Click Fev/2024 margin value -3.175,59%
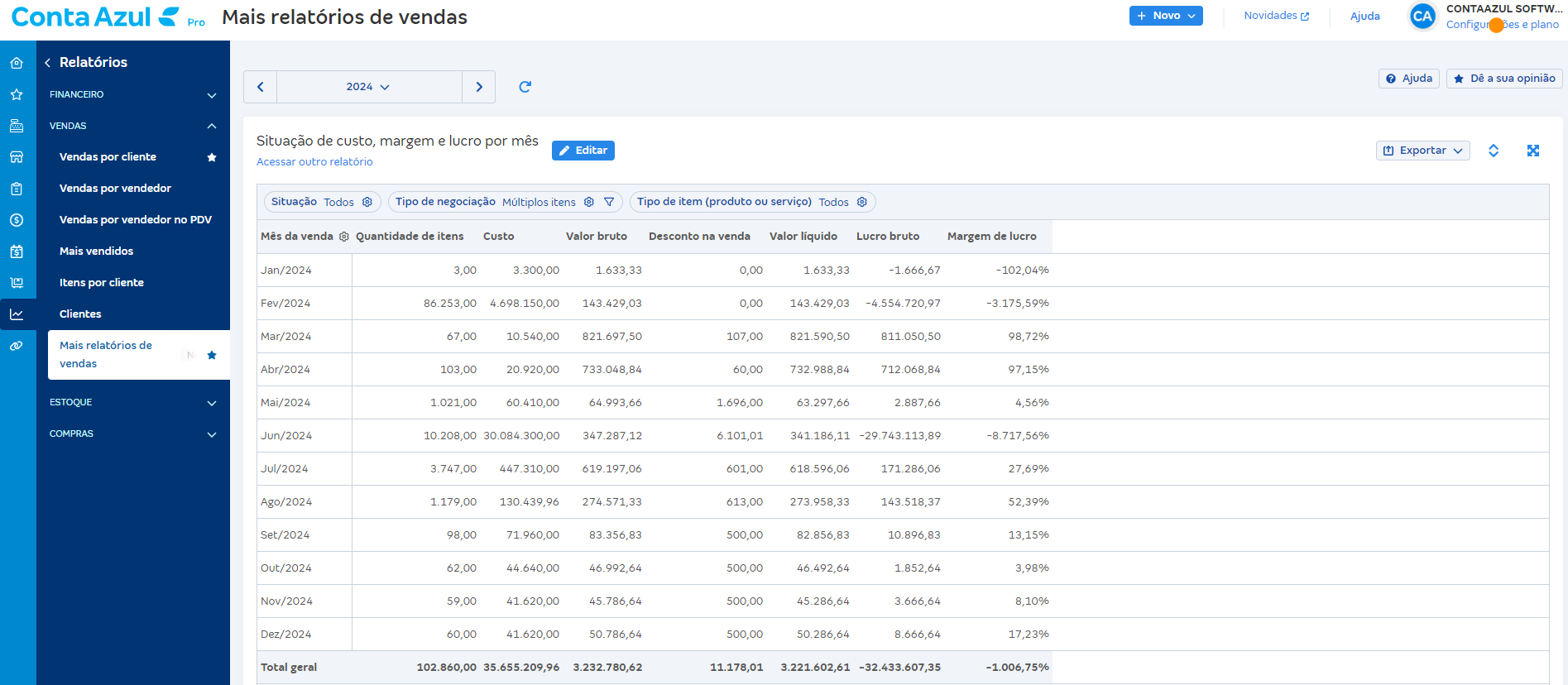The height and width of the screenshot is (685, 1568). (1018, 304)
